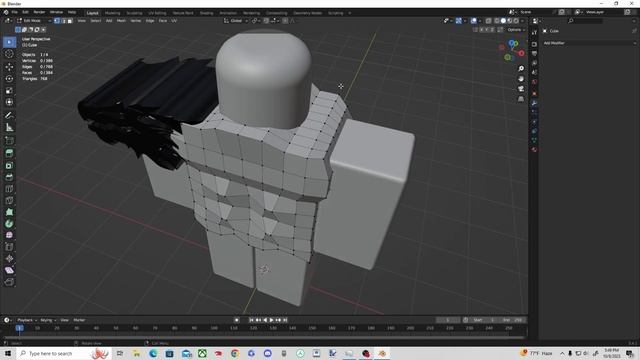This screenshot has width=640, height=360.
Task: Switch perspective/orthographic view icon
Action: [x=521, y=99]
